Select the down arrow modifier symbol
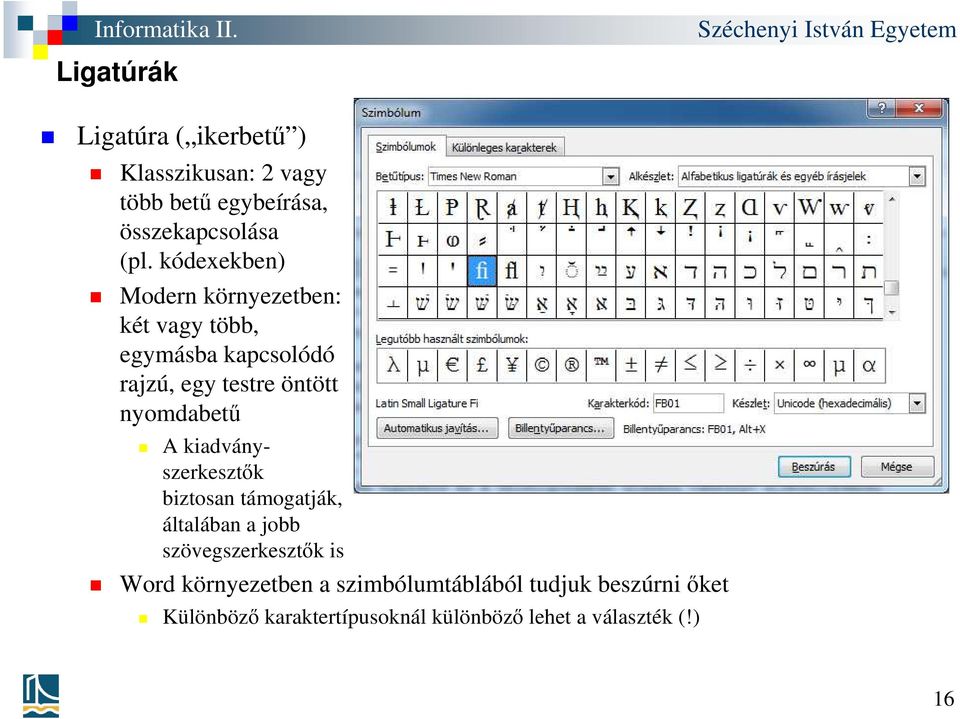Image resolution: width=960 pixels, height=719 pixels. coord(661,239)
